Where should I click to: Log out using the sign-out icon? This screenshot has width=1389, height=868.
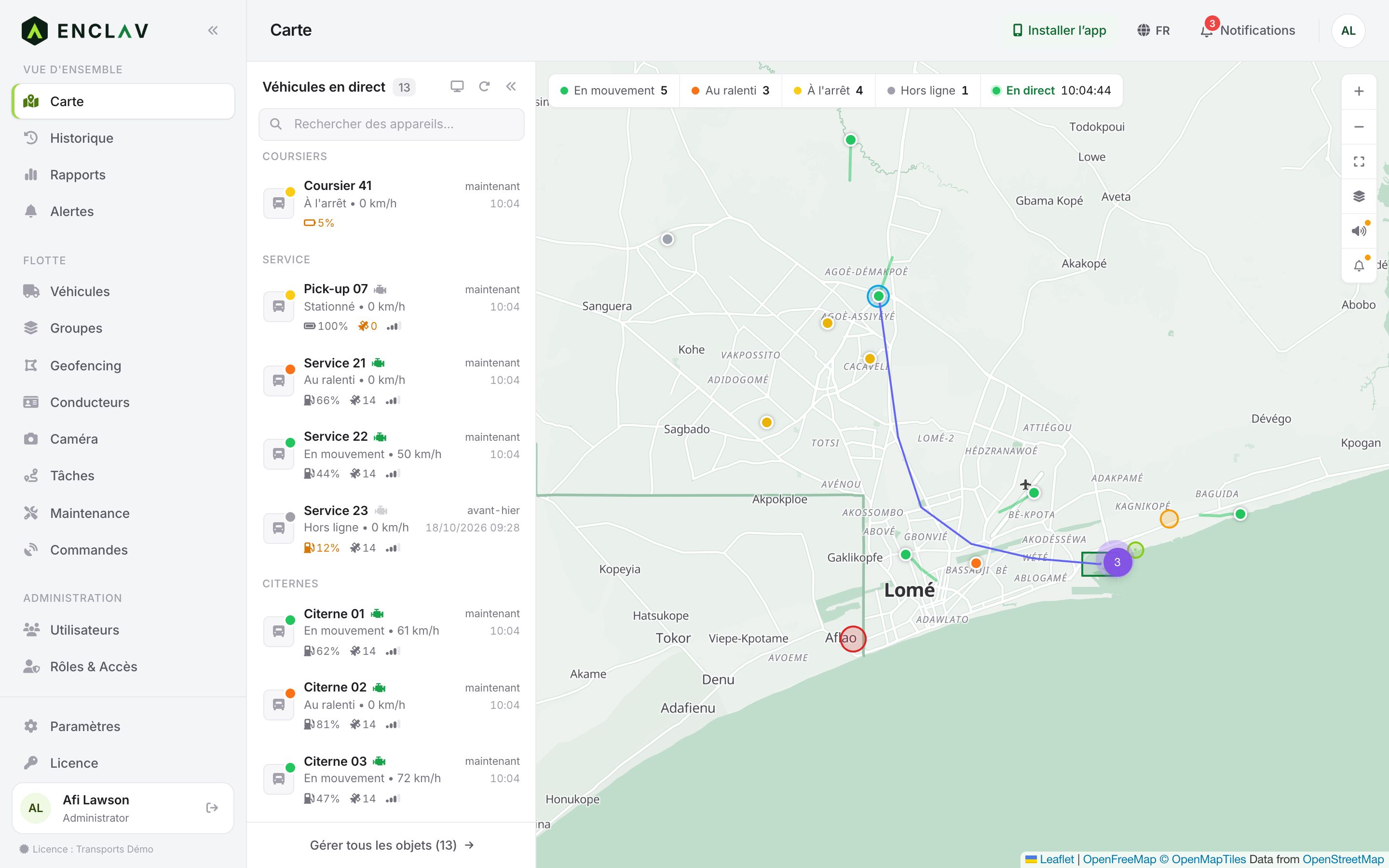[212, 808]
